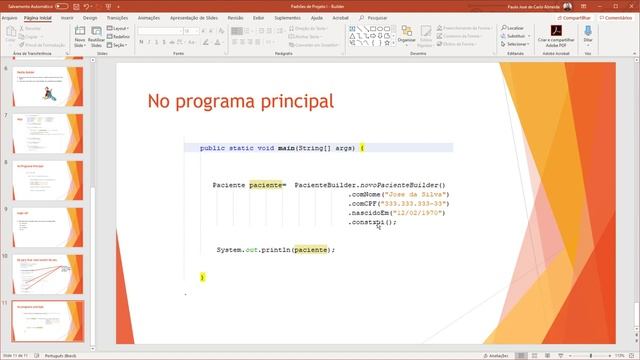This screenshot has height=360, width=640.
Task: Open the Substituir dropdown arrow
Action: [x=529, y=36]
